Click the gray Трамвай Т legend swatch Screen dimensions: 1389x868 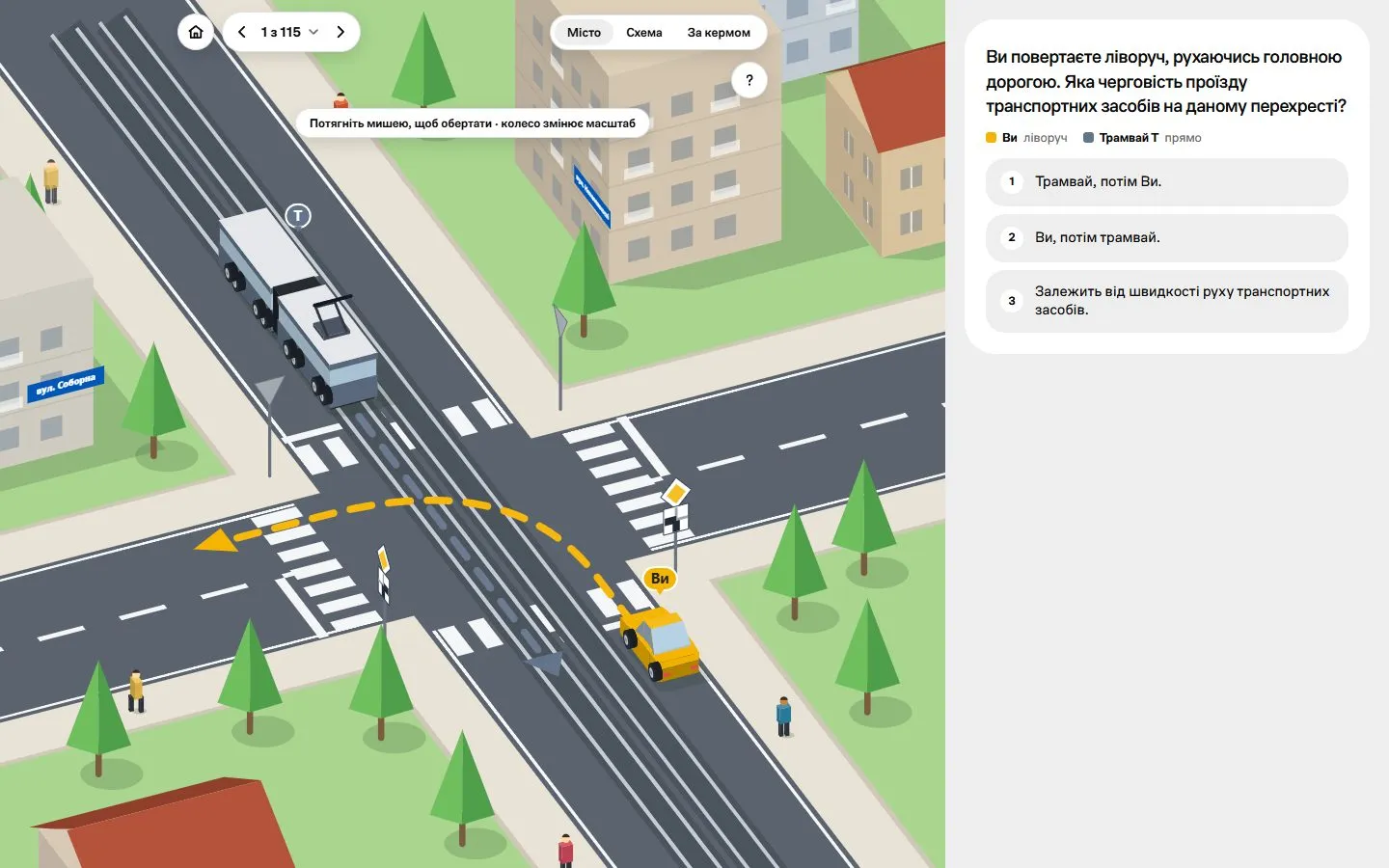1088,138
